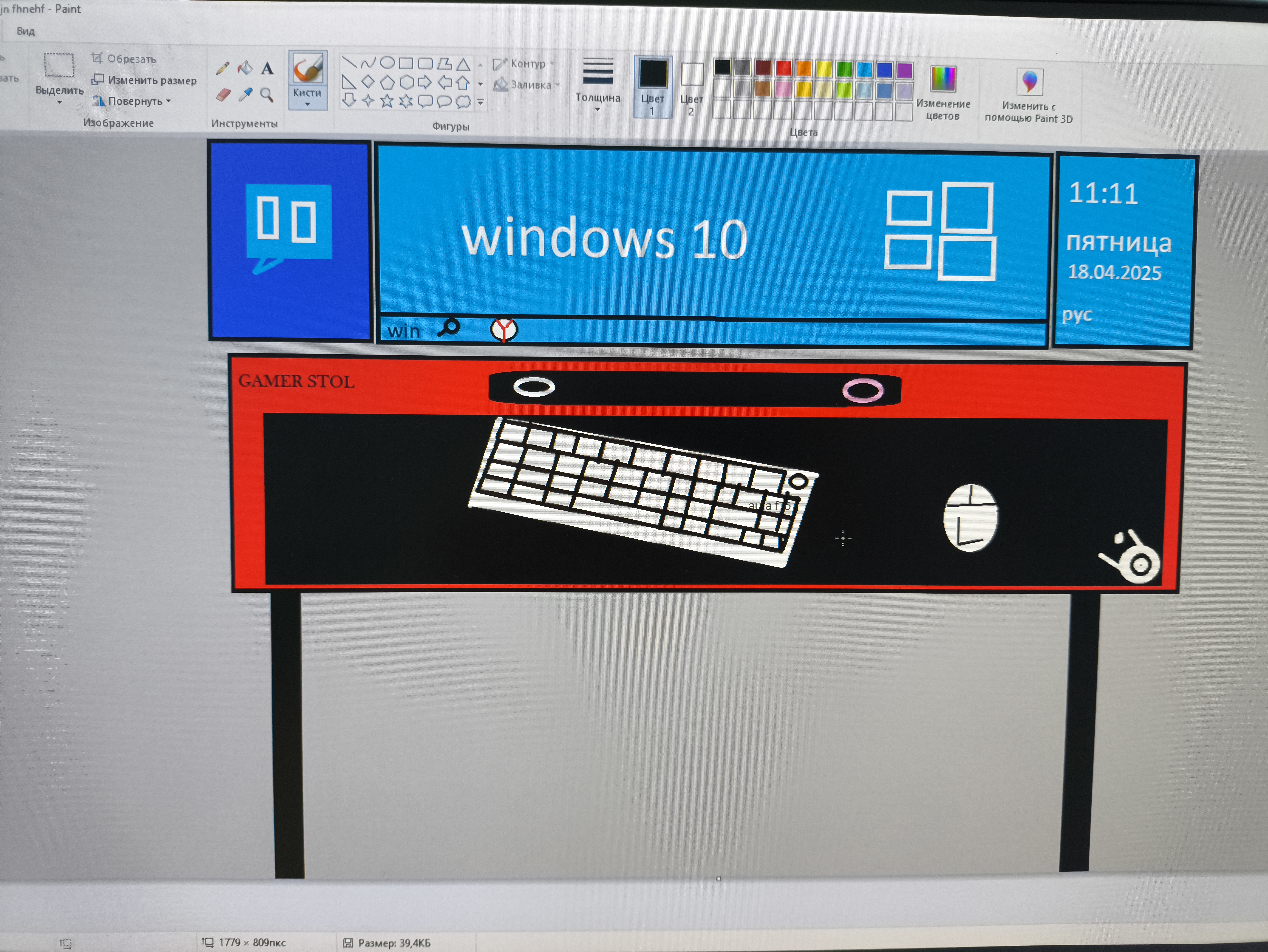
Task: Choose the Five-point star shape
Action: point(387,101)
